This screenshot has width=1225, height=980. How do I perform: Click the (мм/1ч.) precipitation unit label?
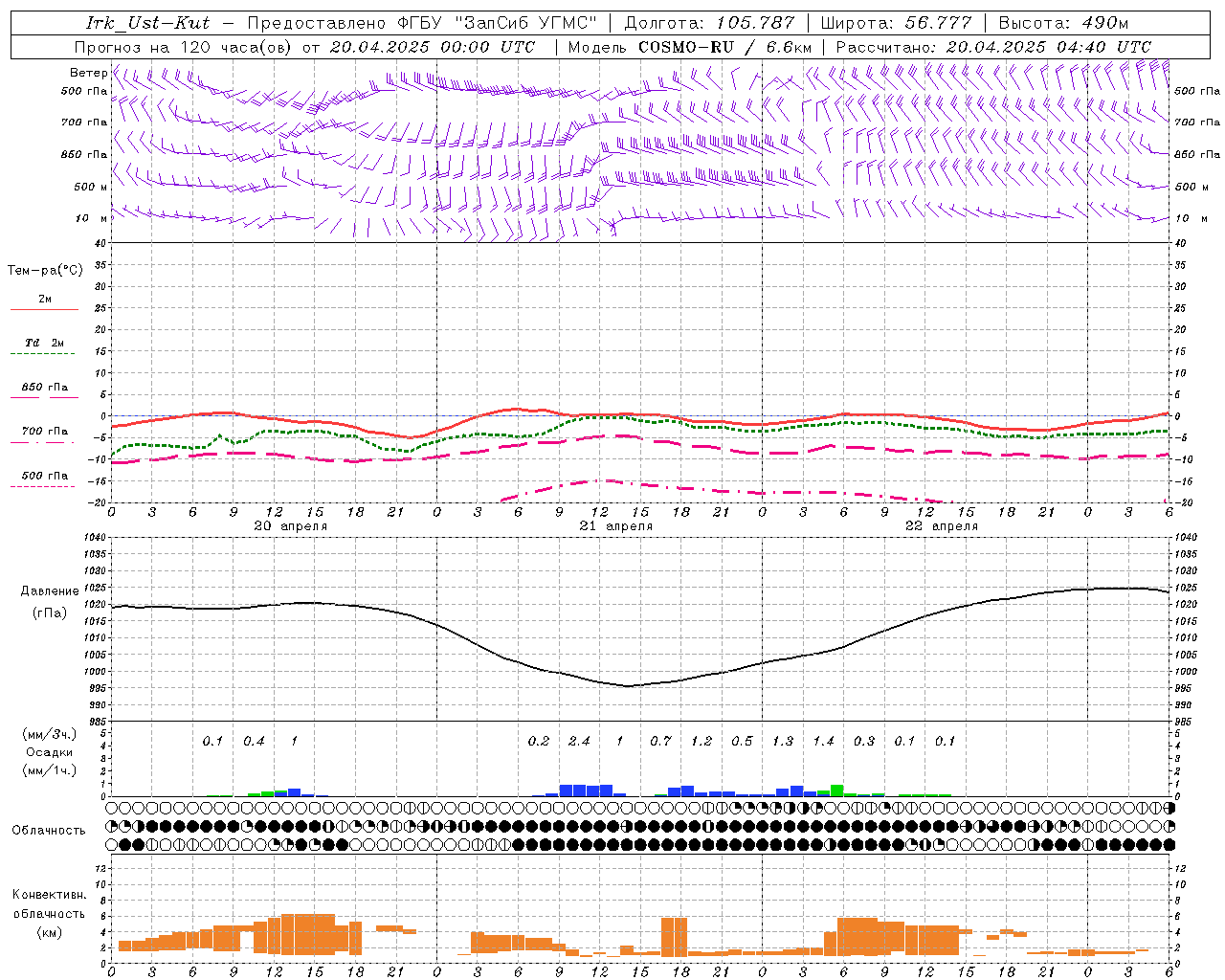point(50,770)
